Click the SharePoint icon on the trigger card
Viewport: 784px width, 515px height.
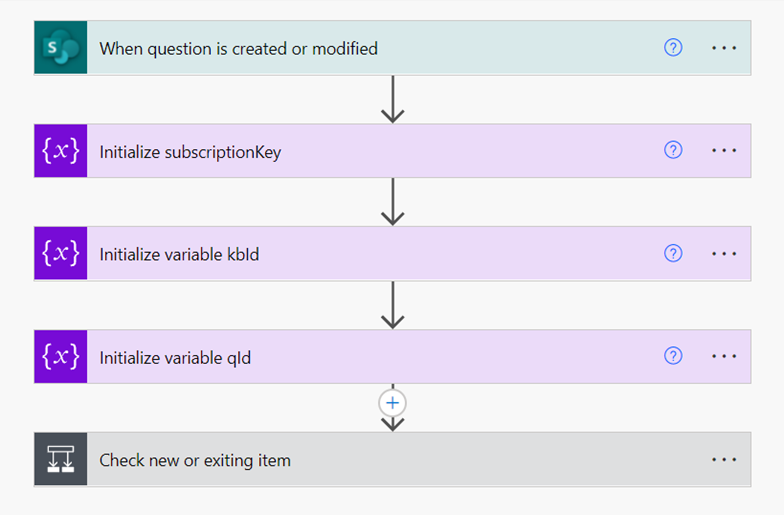point(61,48)
